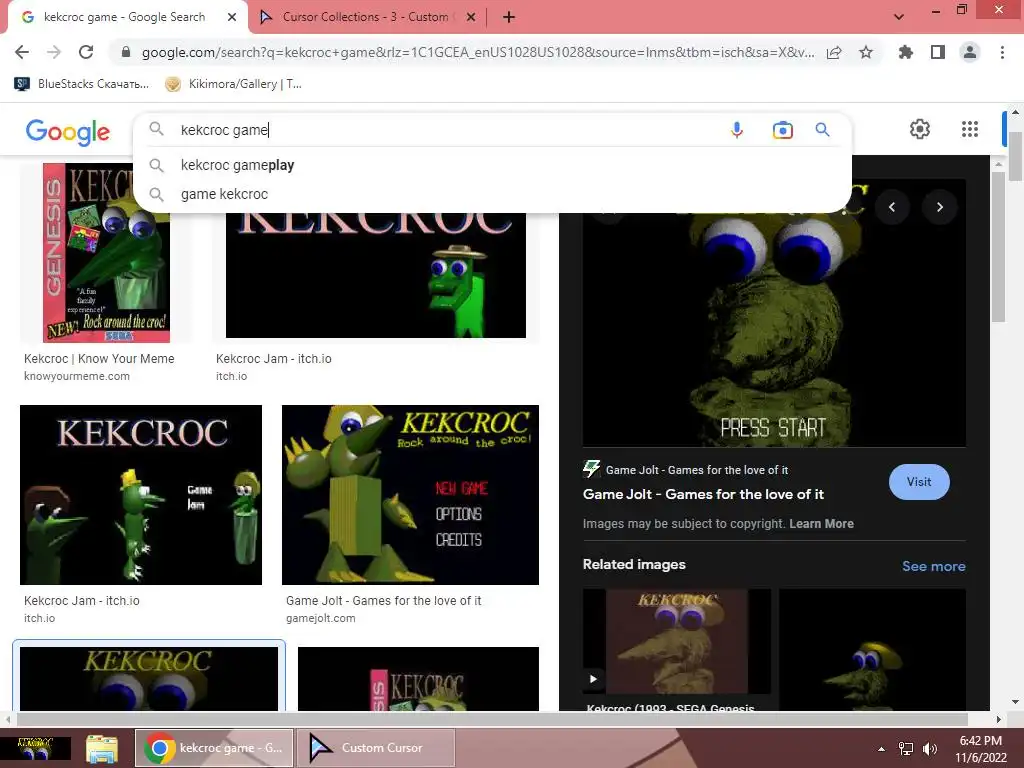Open a new tab with plus button

[x=509, y=17]
